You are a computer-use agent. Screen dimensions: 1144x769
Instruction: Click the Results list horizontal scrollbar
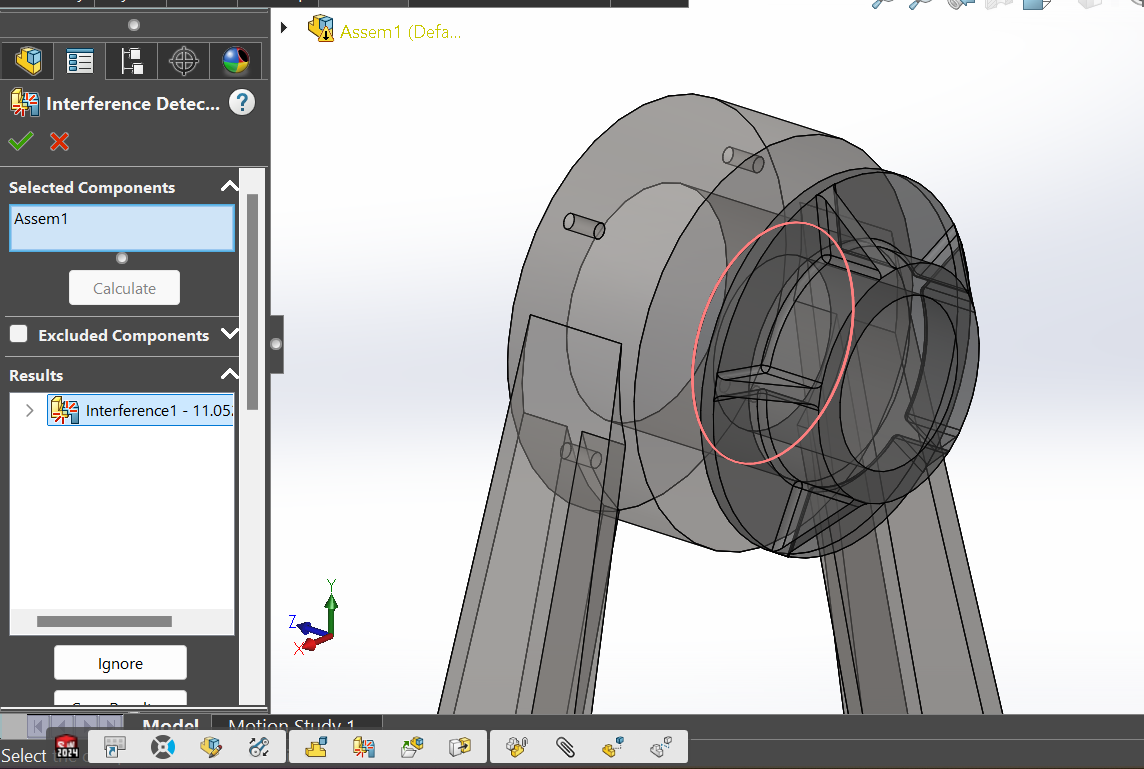pyautogui.click(x=104, y=622)
